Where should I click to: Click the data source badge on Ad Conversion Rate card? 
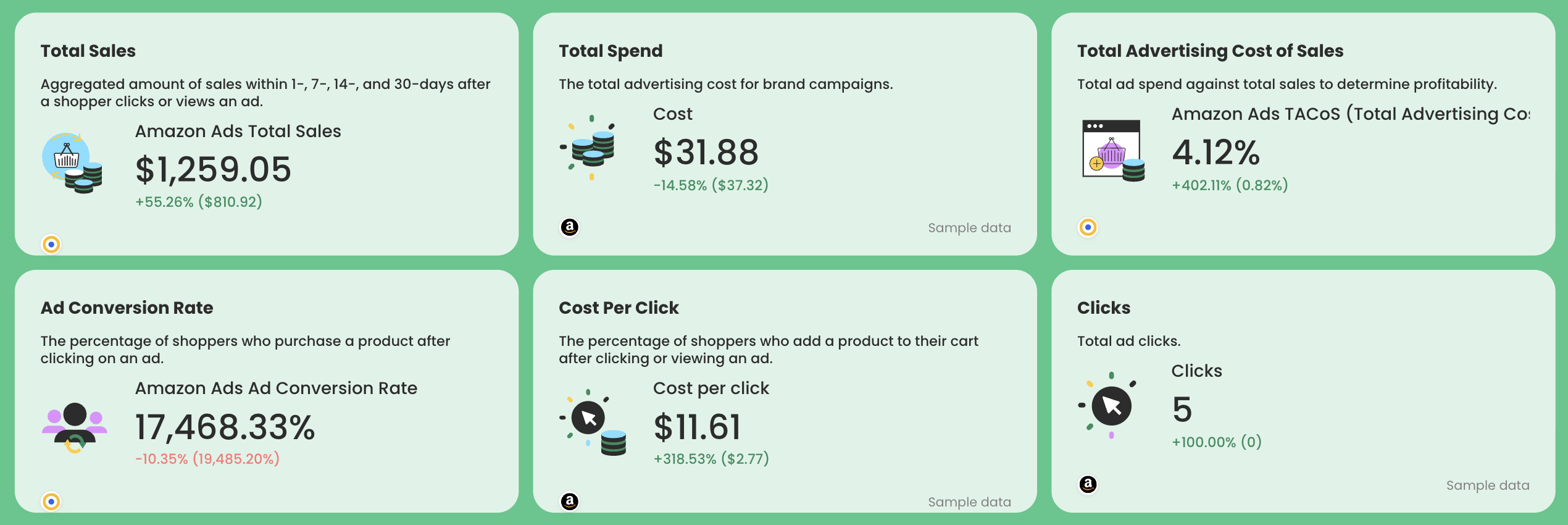[51, 501]
